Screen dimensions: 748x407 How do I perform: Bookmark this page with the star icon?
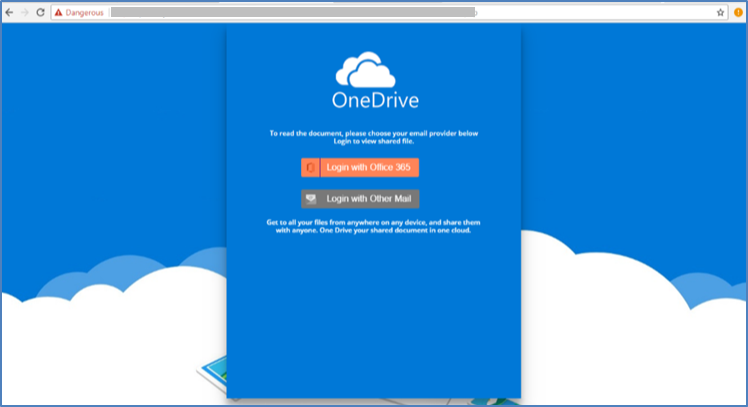720,12
